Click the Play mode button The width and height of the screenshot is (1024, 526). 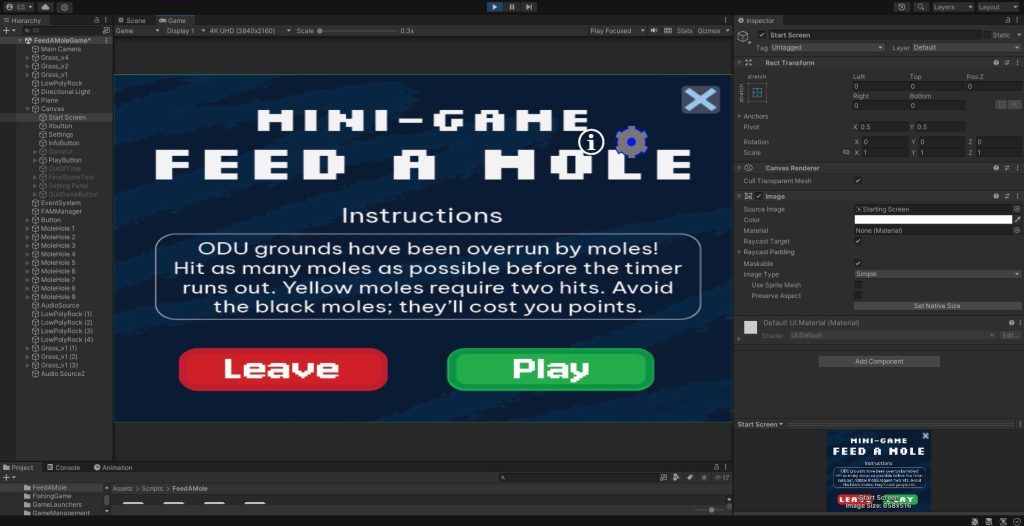494,7
